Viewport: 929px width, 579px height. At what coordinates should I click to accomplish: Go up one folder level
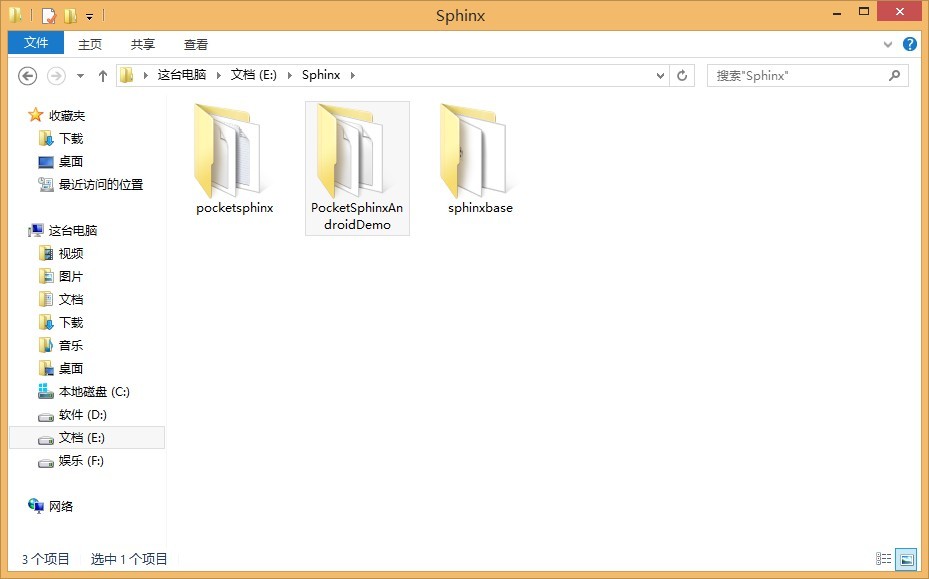(102, 76)
